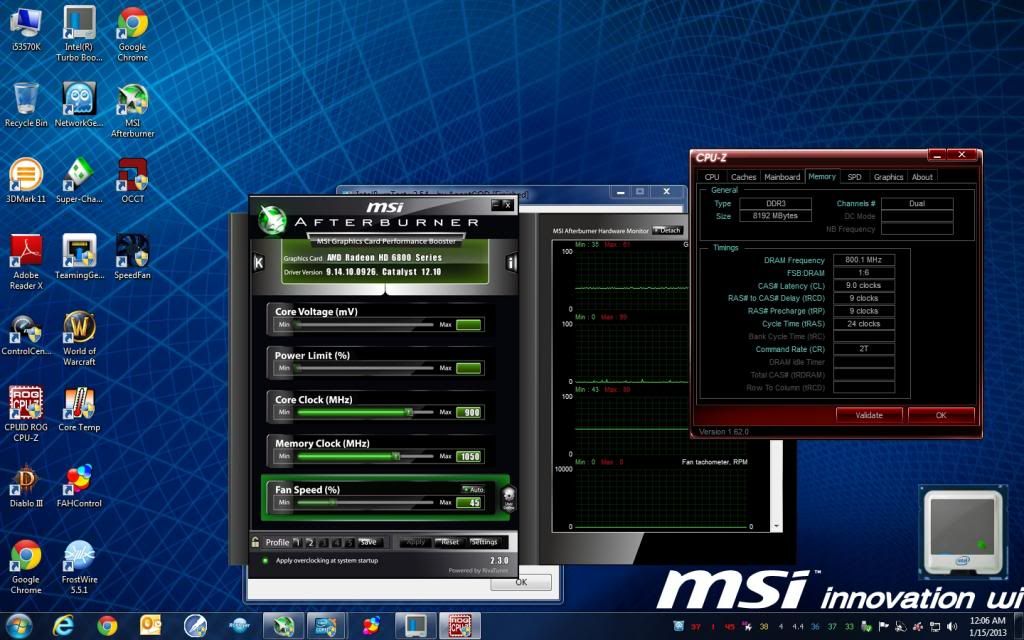The image size is (1024, 640).
Task: Open CPUID ROG CPU-Z desktop icon
Action: pos(25,414)
